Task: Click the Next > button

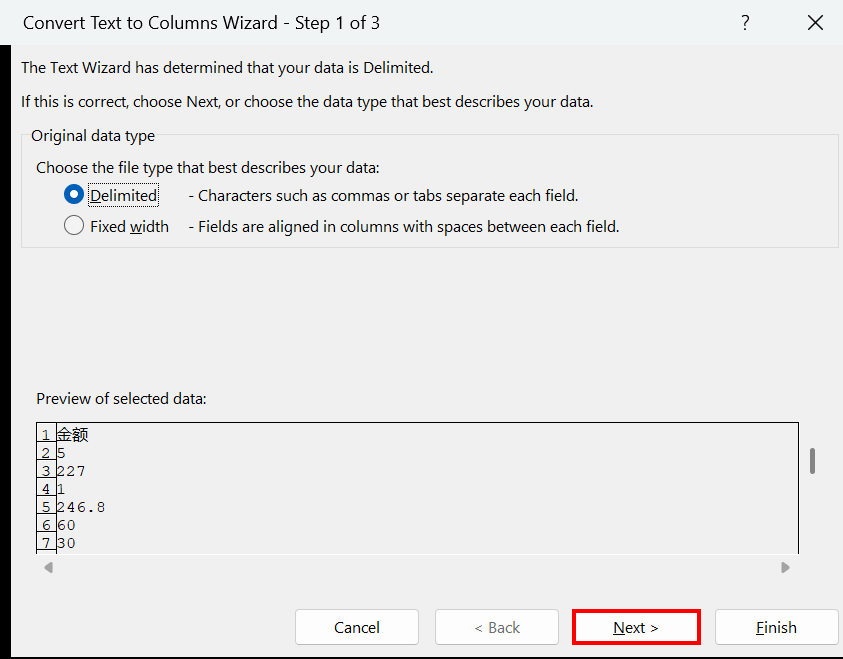Action: (x=636, y=627)
